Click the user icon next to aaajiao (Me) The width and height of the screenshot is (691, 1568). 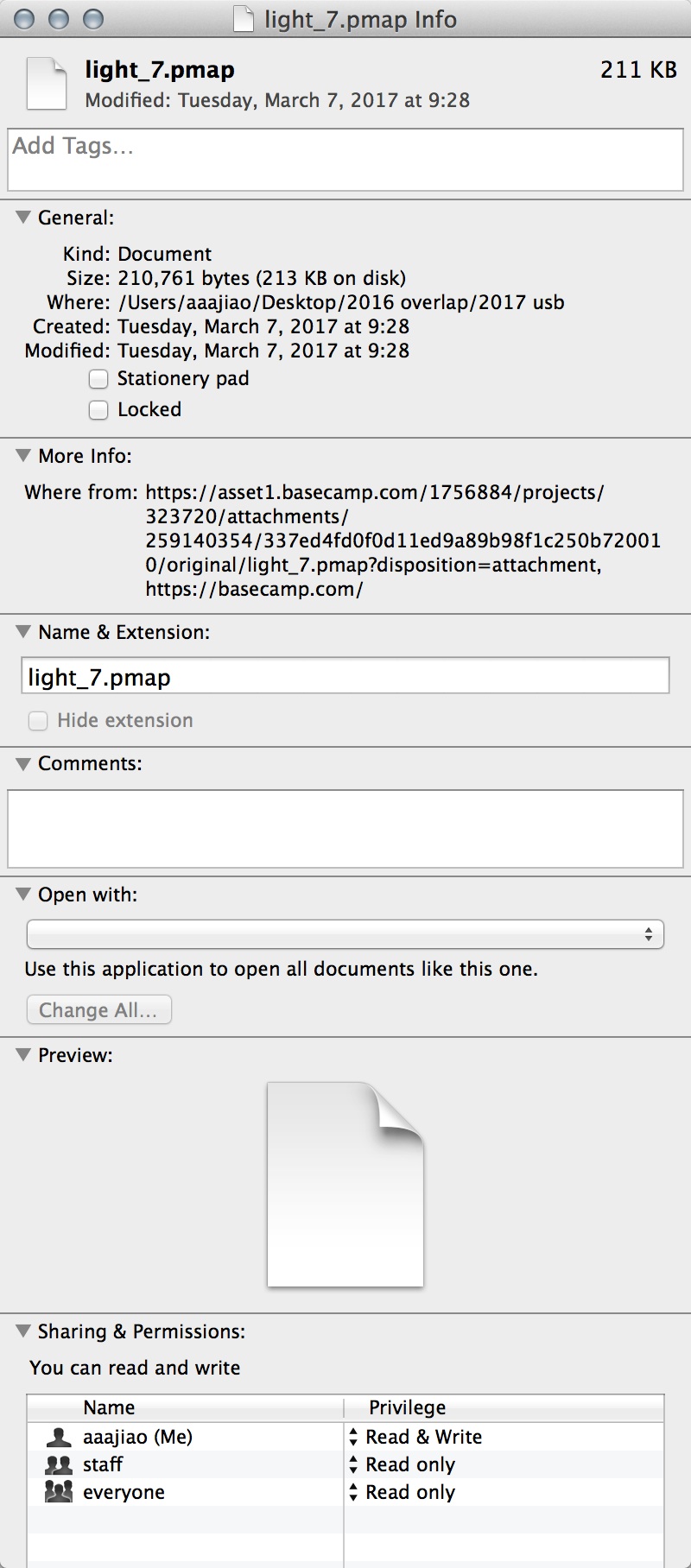(x=57, y=1436)
